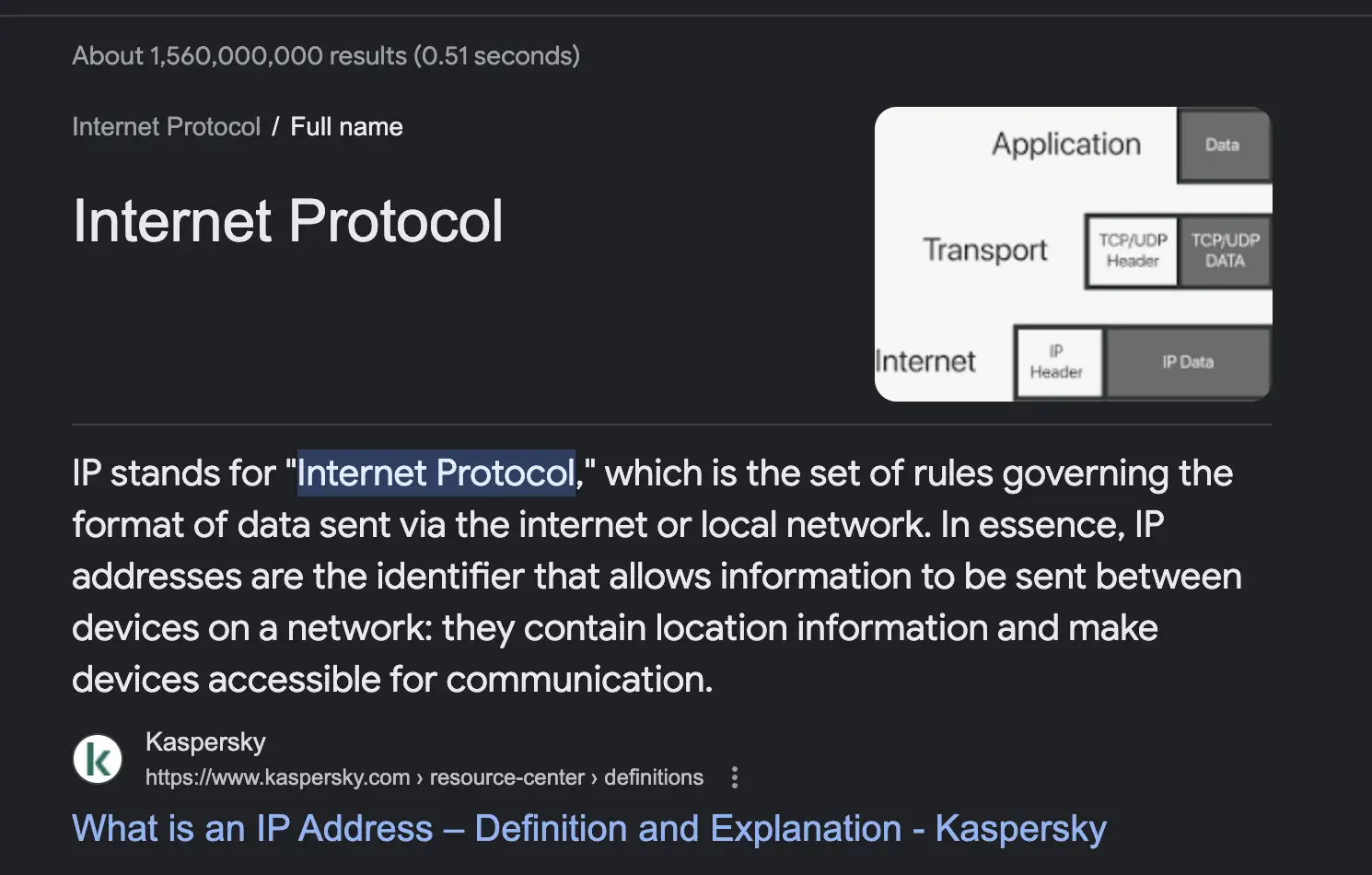
Task: Click the Kaspersky favicon logo
Action: pos(98,759)
